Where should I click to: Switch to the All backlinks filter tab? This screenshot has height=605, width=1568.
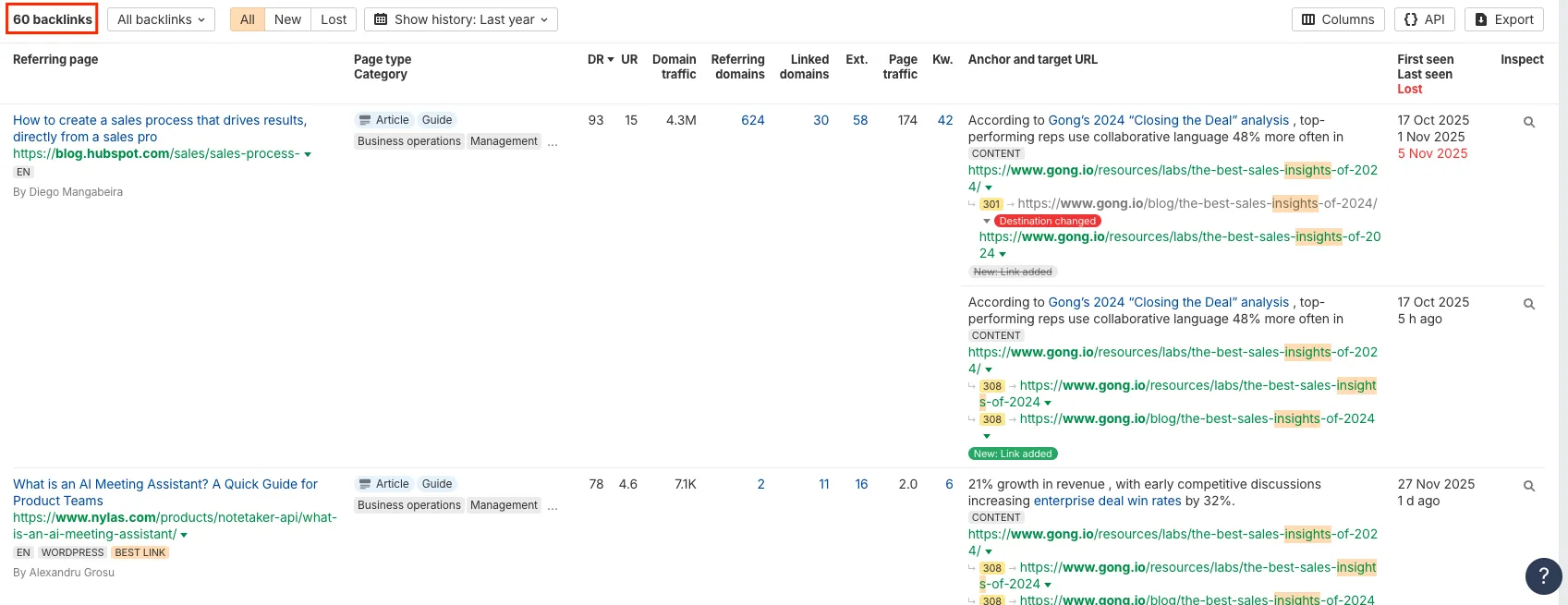point(247,19)
